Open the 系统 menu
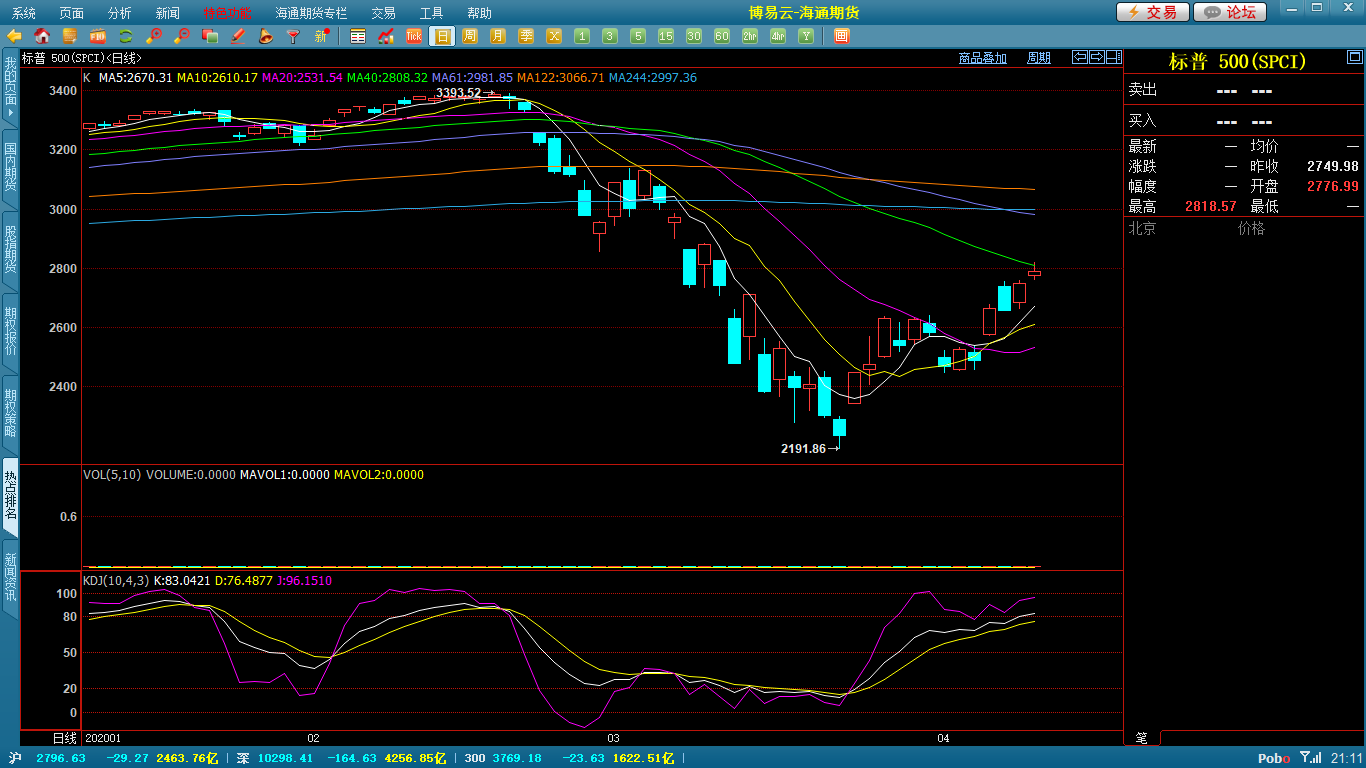Image resolution: width=1366 pixels, height=768 pixels. pyautogui.click(x=24, y=13)
